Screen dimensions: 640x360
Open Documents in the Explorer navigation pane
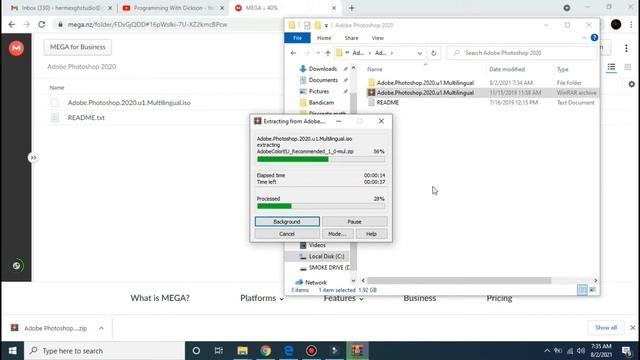point(323,80)
